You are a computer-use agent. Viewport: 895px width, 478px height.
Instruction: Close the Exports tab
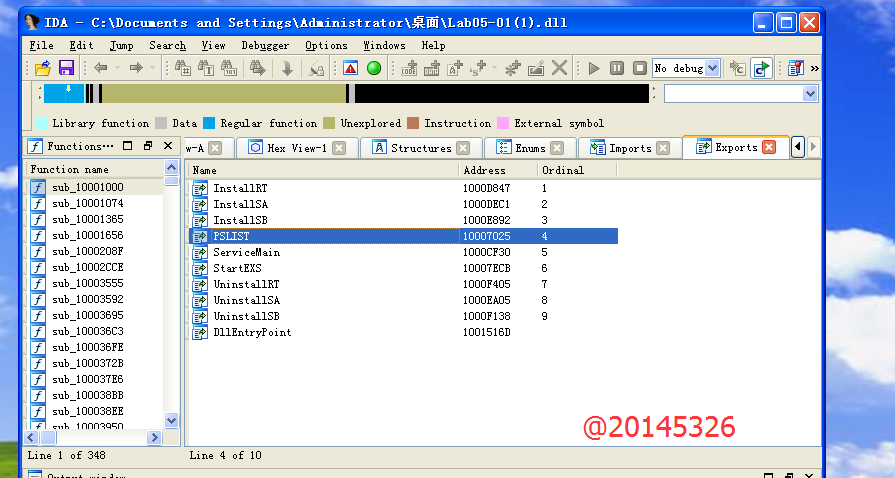pos(769,147)
